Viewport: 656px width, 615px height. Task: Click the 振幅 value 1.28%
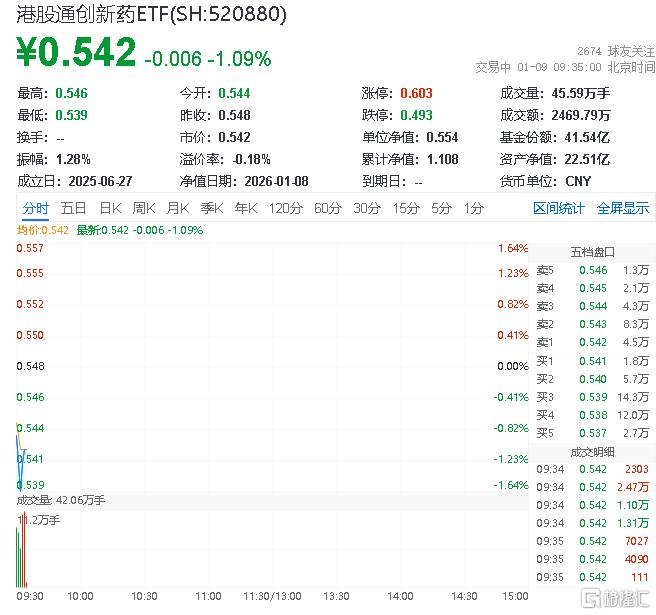pyautogui.click(x=73, y=159)
